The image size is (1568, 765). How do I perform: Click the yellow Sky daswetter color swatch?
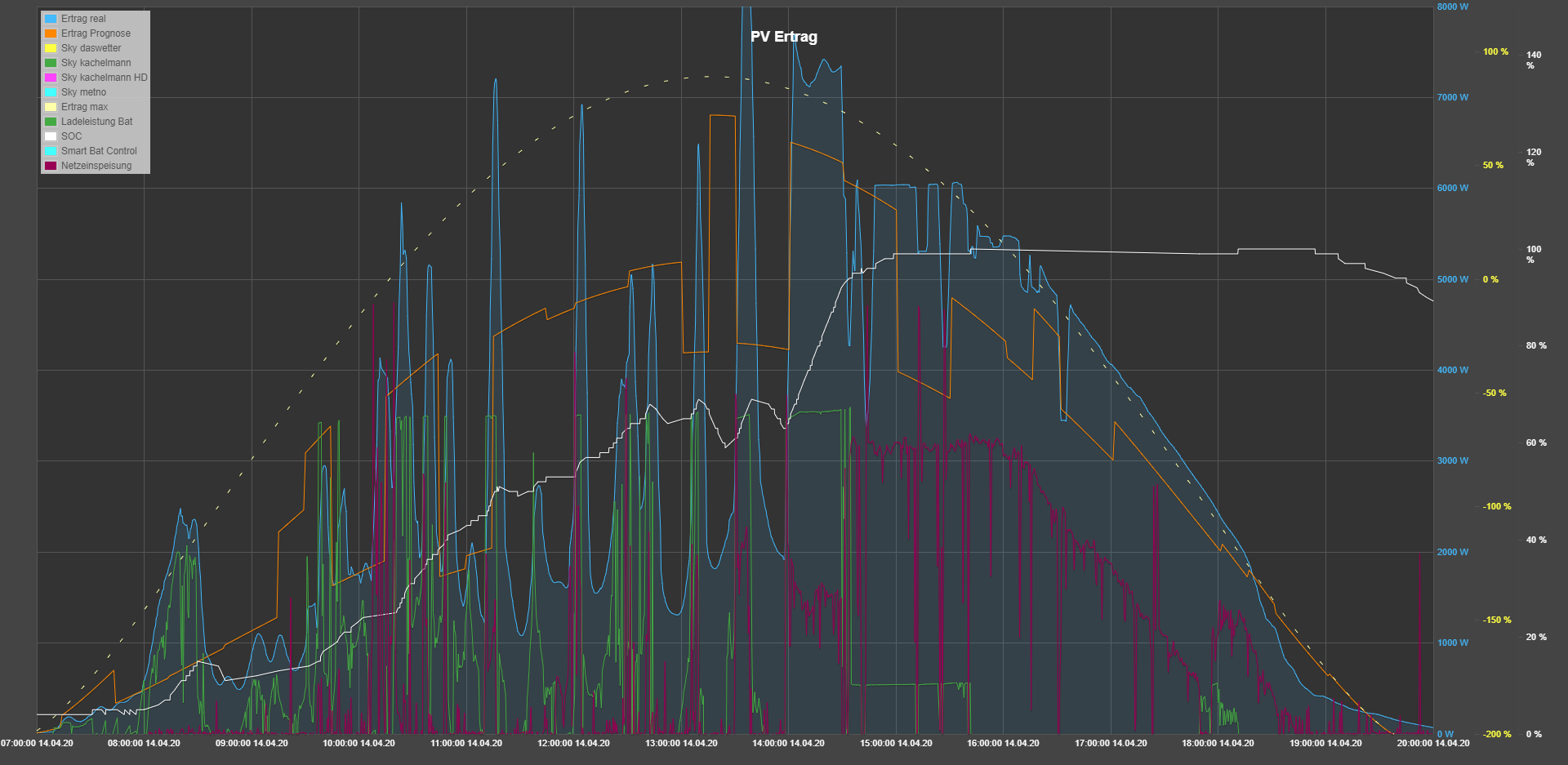tap(51, 48)
